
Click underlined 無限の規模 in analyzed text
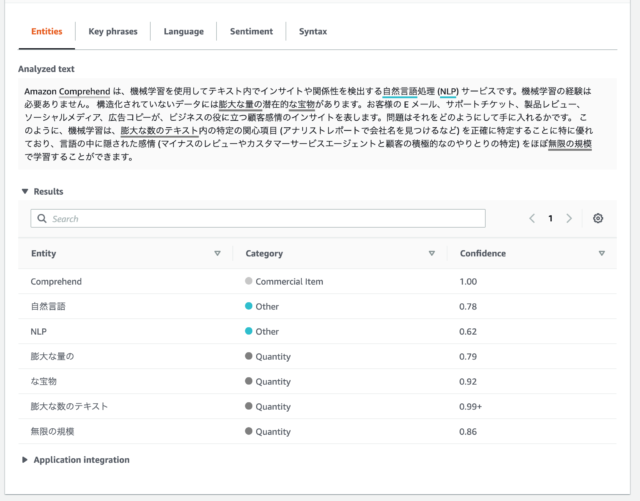[570, 144]
